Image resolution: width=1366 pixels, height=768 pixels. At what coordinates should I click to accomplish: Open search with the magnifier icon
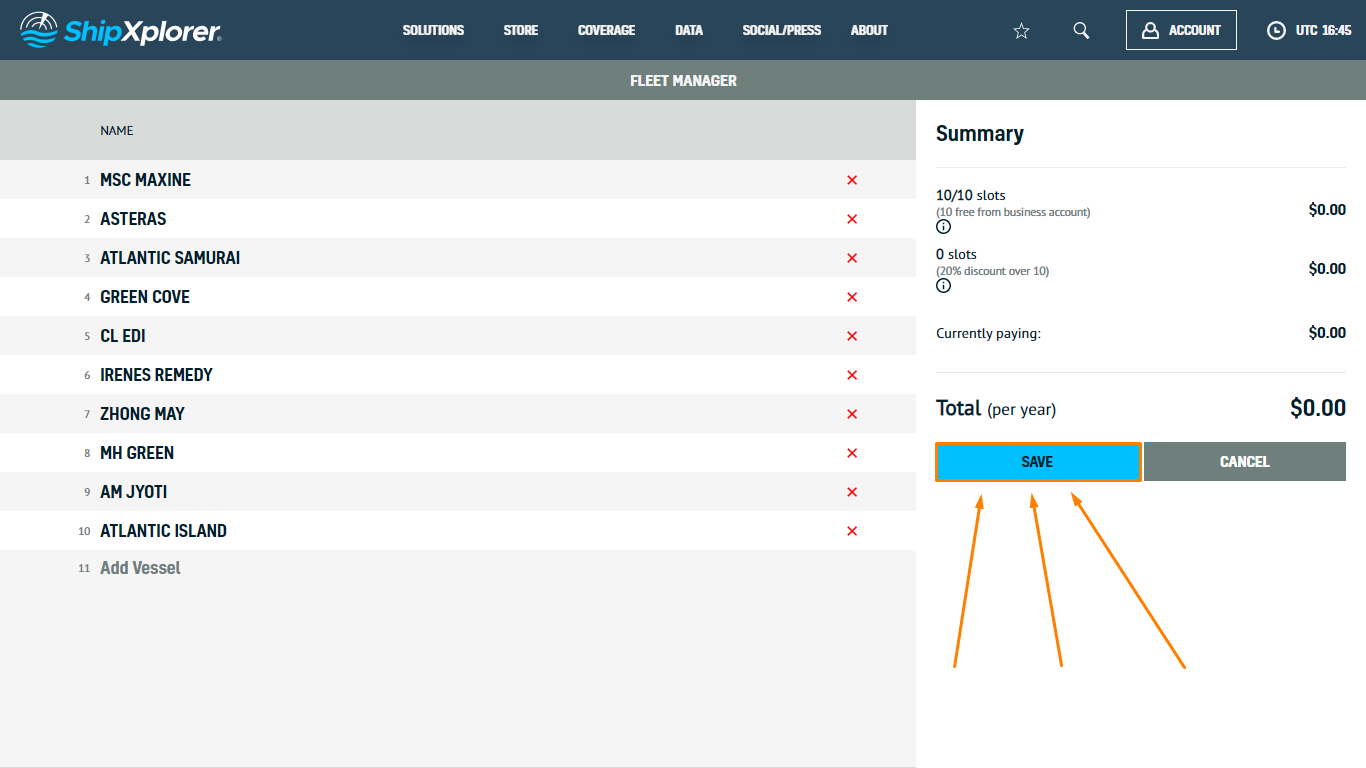pyautogui.click(x=1081, y=30)
